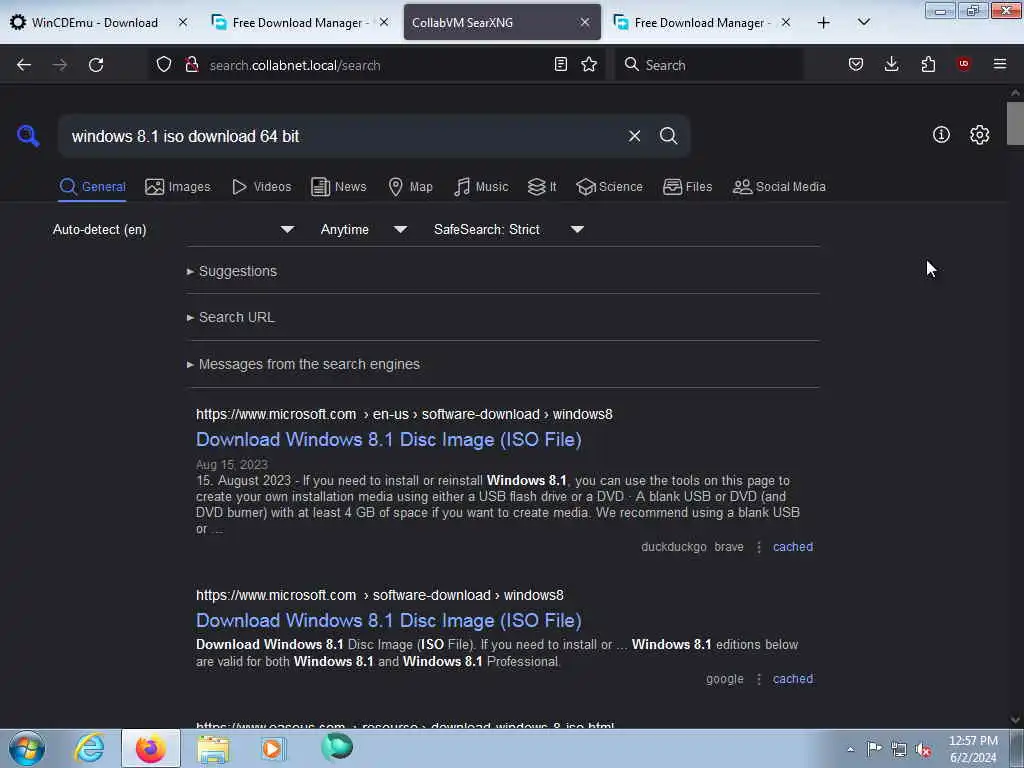Close the WinCDEmu tab
This screenshot has width=1024, height=768.
(183, 23)
